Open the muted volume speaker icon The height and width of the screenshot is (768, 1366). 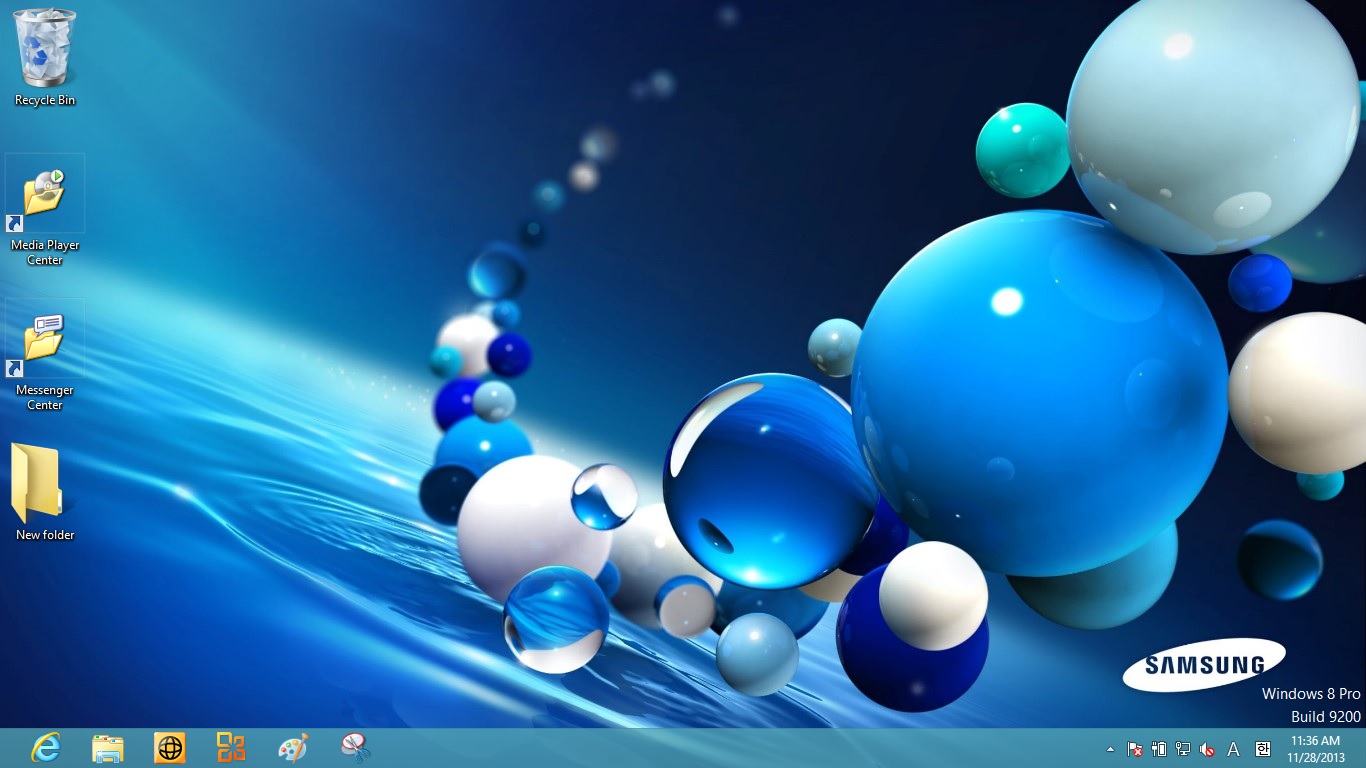(x=1207, y=748)
